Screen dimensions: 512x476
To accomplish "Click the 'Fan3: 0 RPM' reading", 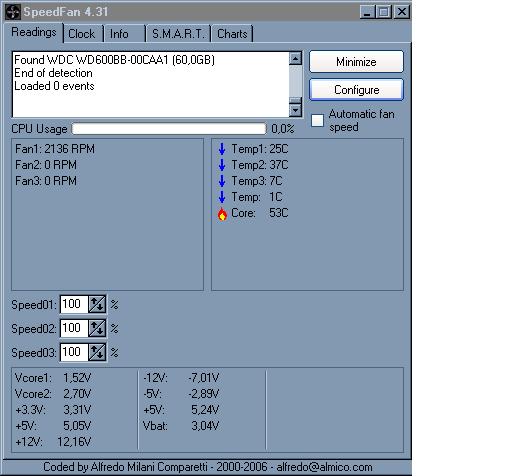I will 46,181.
